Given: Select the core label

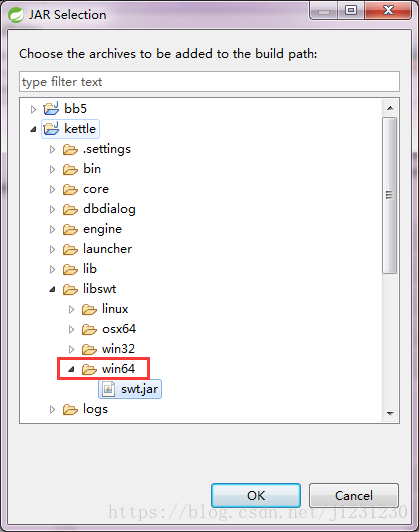Looking at the screenshot, I should [96, 189].
